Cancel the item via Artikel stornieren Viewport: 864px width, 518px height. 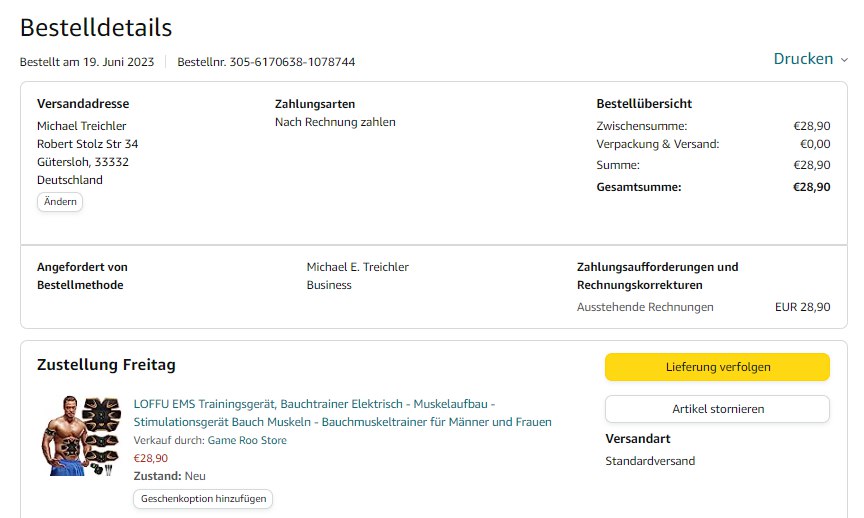(x=717, y=409)
